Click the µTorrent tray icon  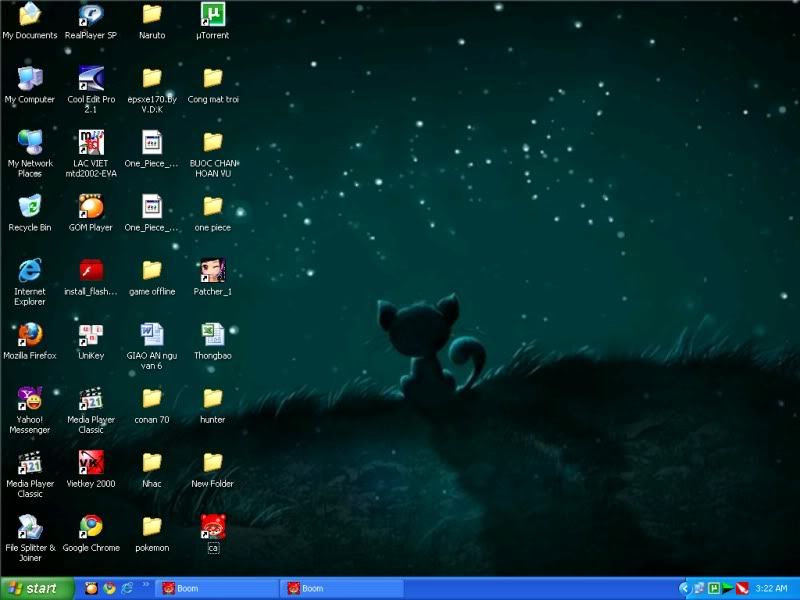click(x=714, y=588)
